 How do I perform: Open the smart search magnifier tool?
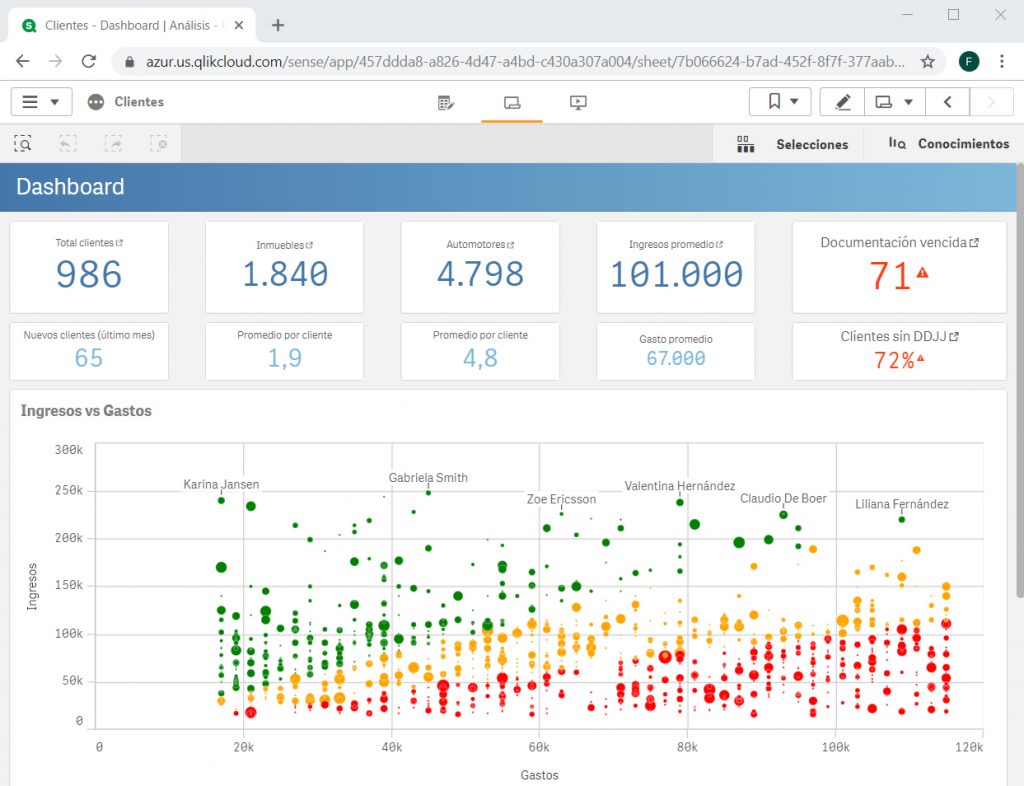pos(23,143)
